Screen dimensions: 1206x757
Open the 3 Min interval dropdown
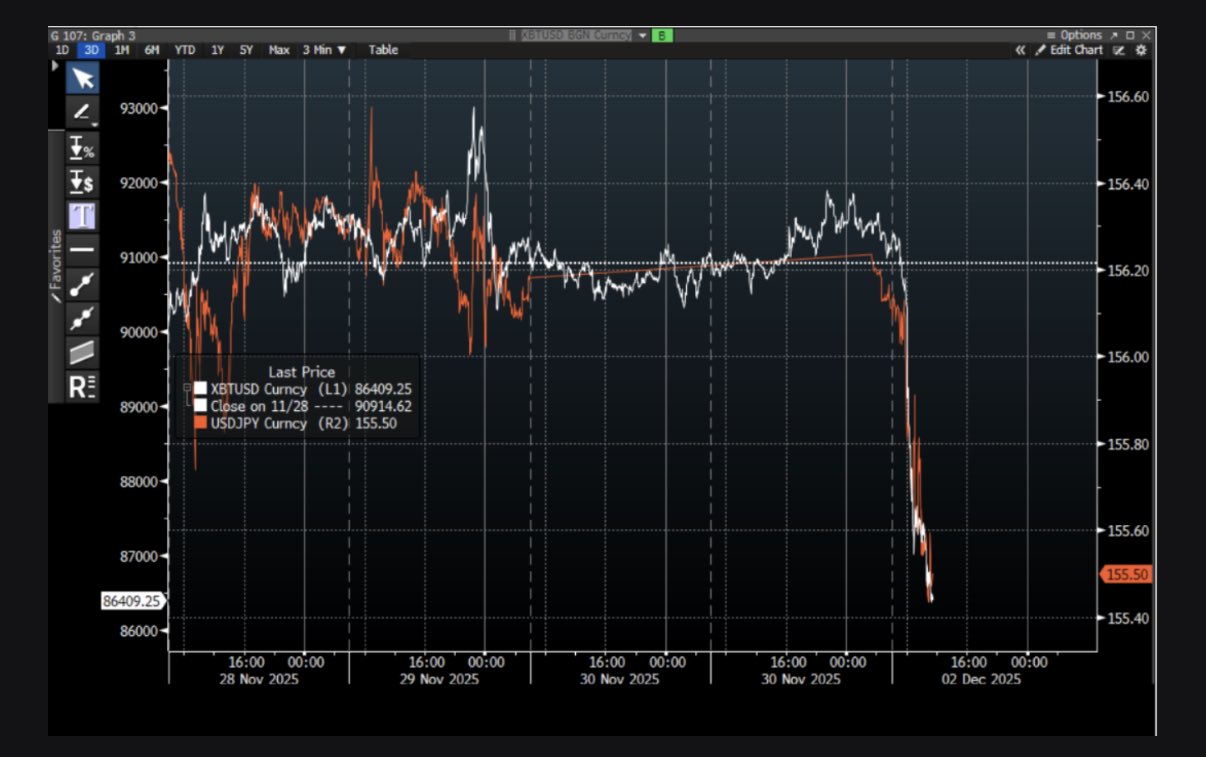coord(324,48)
